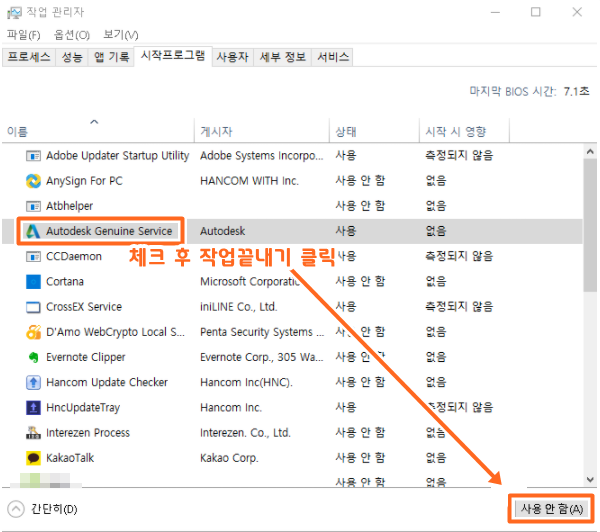
Task: Switch to the 앱 기록 tab
Action: click(111, 57)
